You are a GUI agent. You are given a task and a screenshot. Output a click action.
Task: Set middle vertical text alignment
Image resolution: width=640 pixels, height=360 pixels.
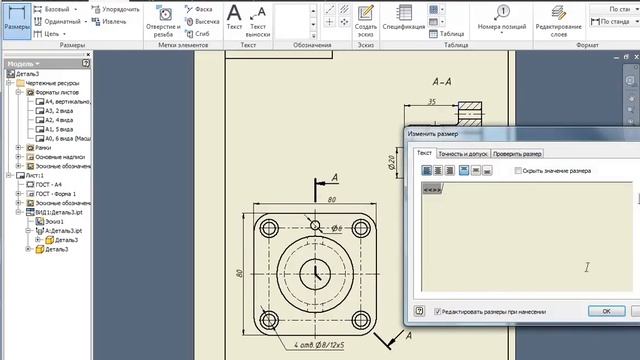[x=476, y=170]
